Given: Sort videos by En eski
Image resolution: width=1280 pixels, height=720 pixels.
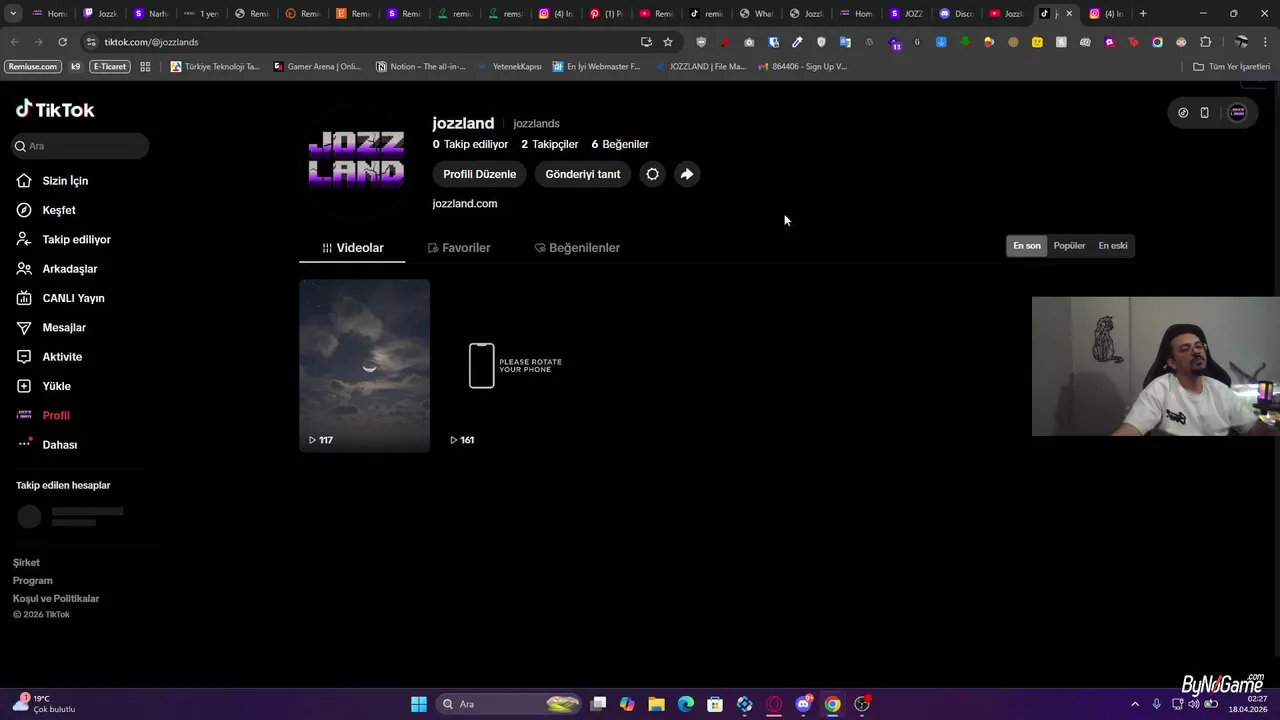Looking at the screenshot, I should coord(1113,246).
